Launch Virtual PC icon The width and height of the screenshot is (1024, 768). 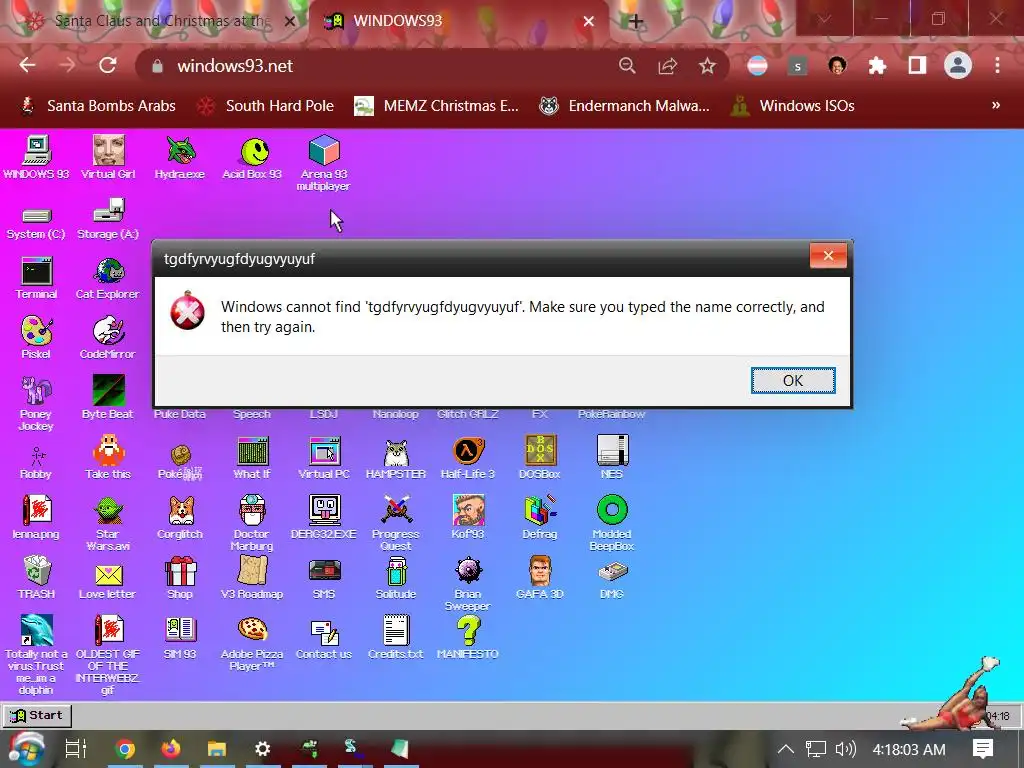pyautogui.click(x=324, y=457)
